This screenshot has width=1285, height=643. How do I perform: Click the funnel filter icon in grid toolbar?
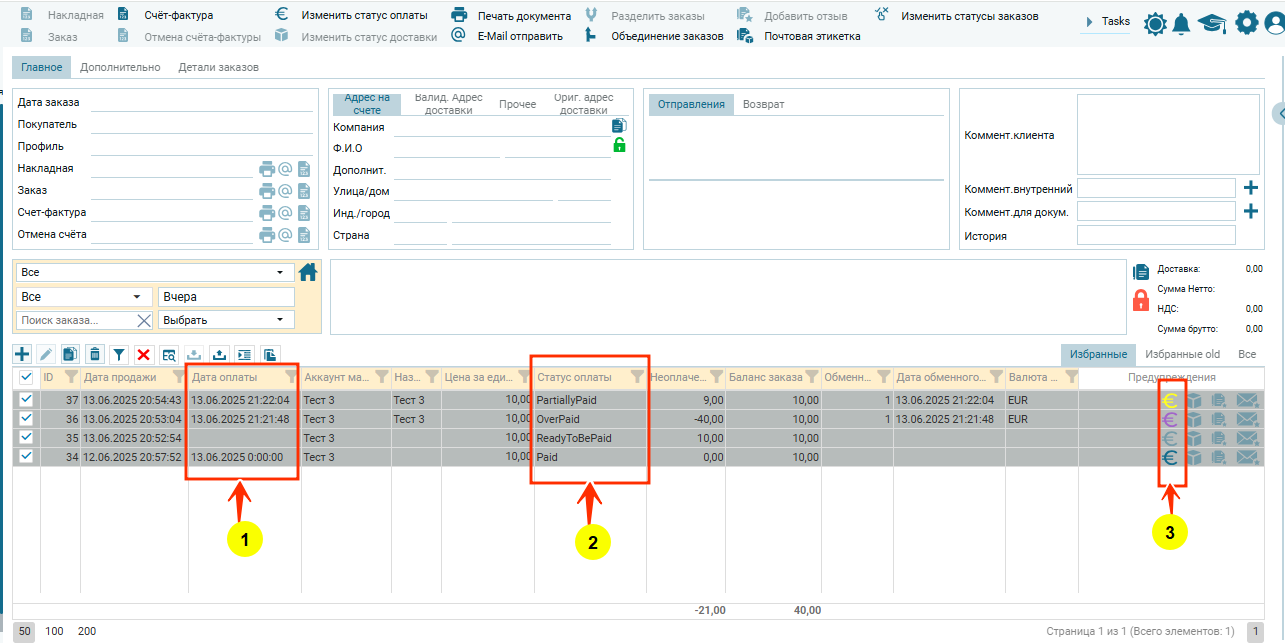(x=119, y=354)
